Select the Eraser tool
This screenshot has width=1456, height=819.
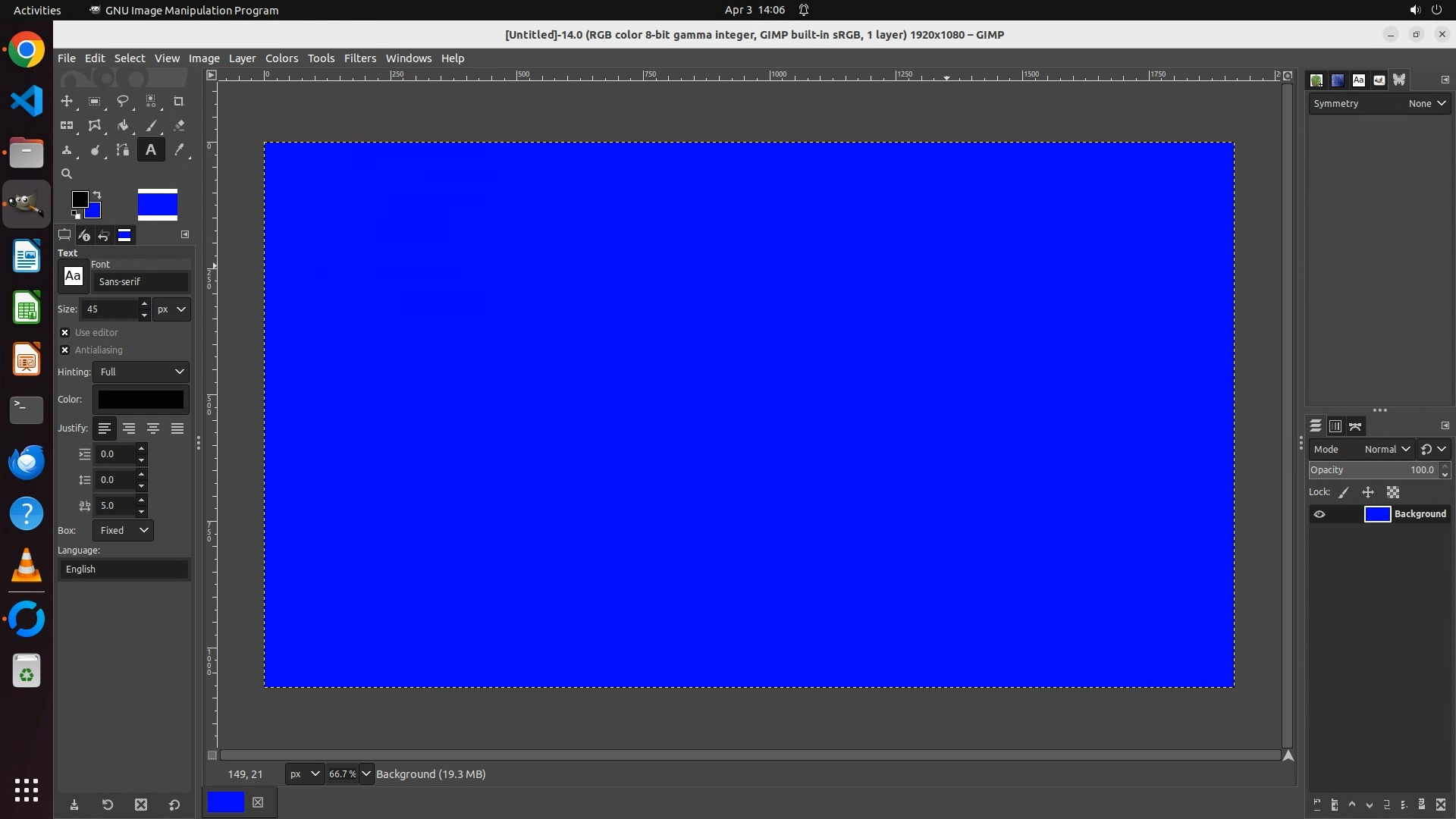(179, 126)
